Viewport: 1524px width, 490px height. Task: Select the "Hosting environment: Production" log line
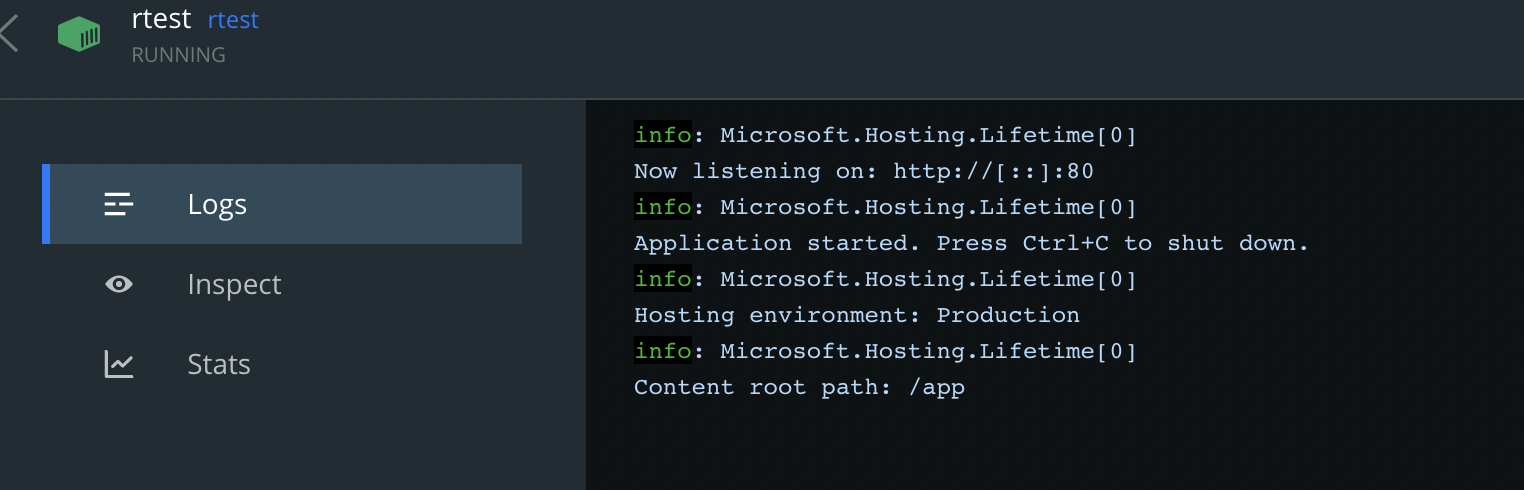(856, 315)
